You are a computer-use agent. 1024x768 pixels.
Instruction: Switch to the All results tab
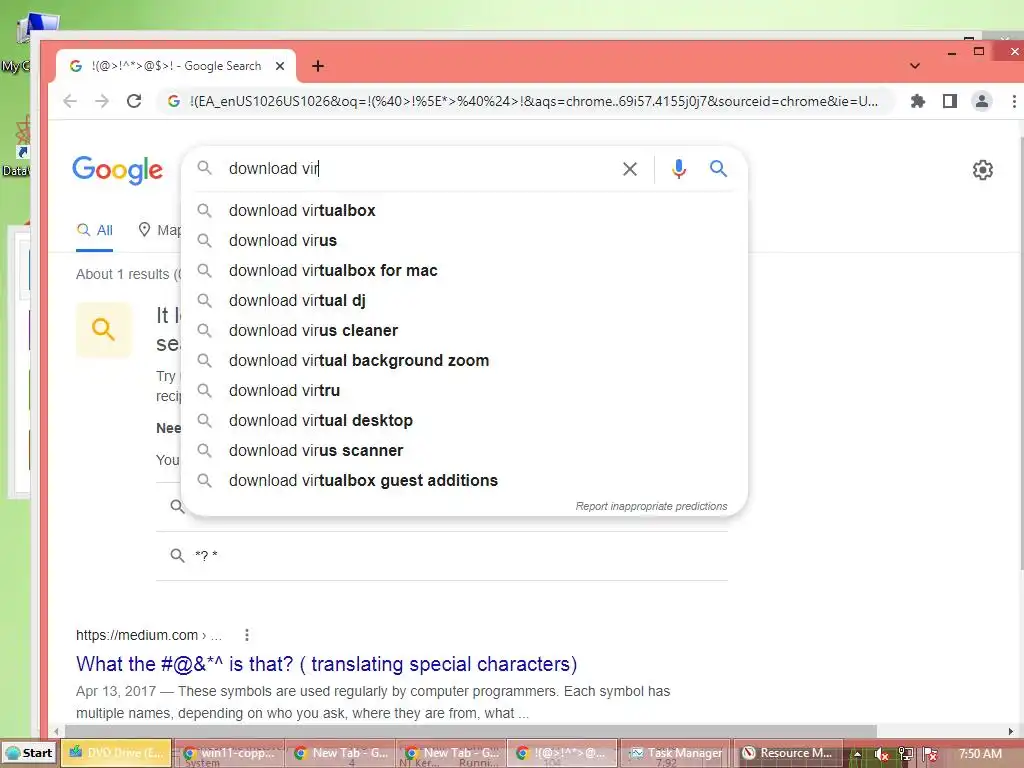coord(95,231)
